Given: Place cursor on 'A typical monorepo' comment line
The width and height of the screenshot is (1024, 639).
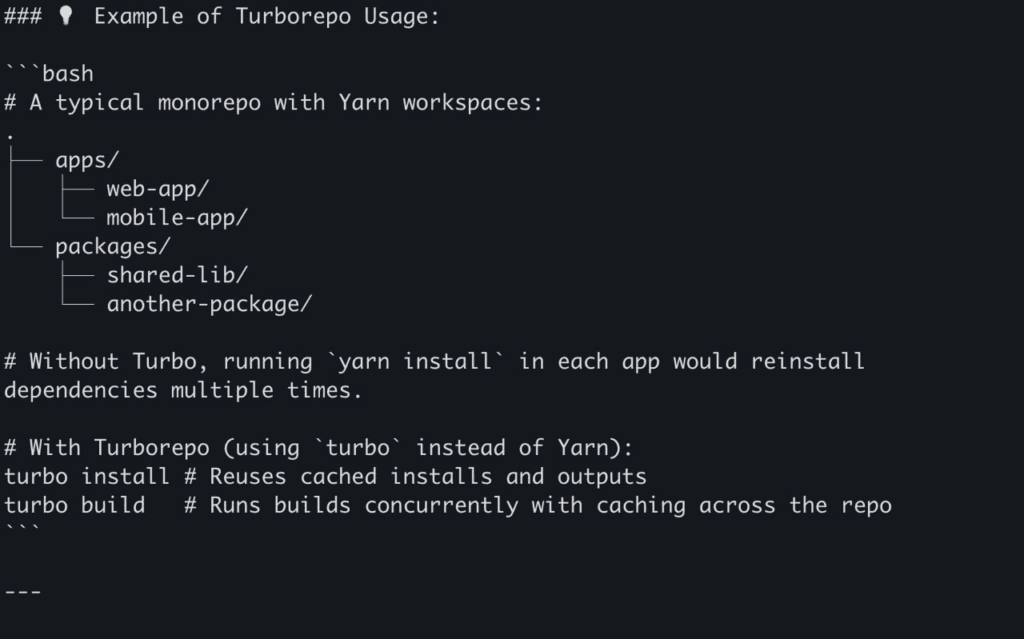Looking at the screenshot, I should pos(273,103).
